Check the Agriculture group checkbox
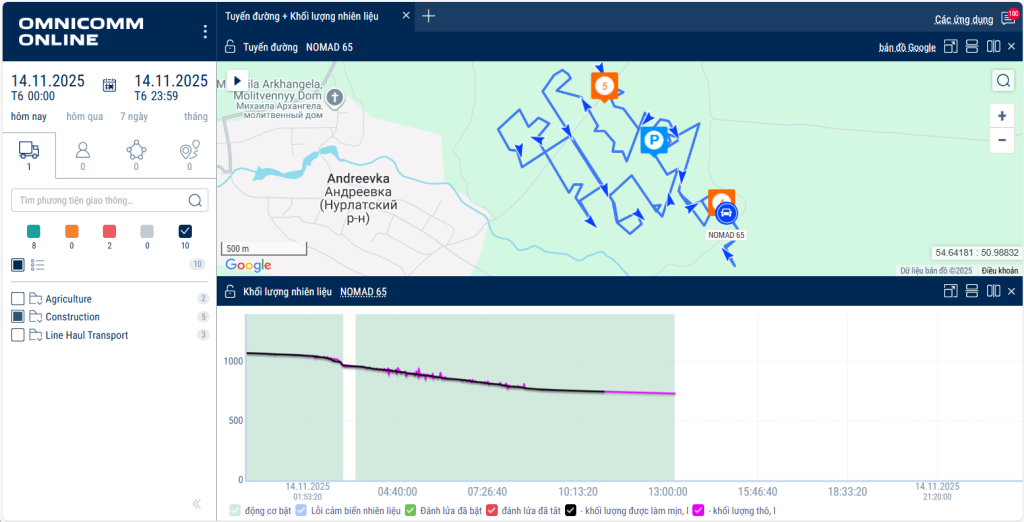 click(18, 299)
